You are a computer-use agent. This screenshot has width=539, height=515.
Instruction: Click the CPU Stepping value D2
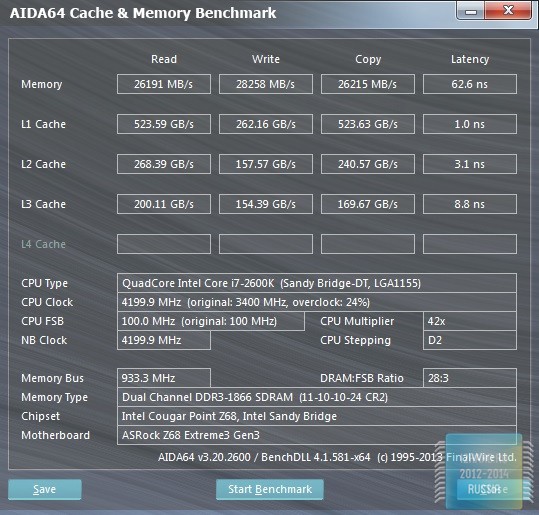coord(470,340)
